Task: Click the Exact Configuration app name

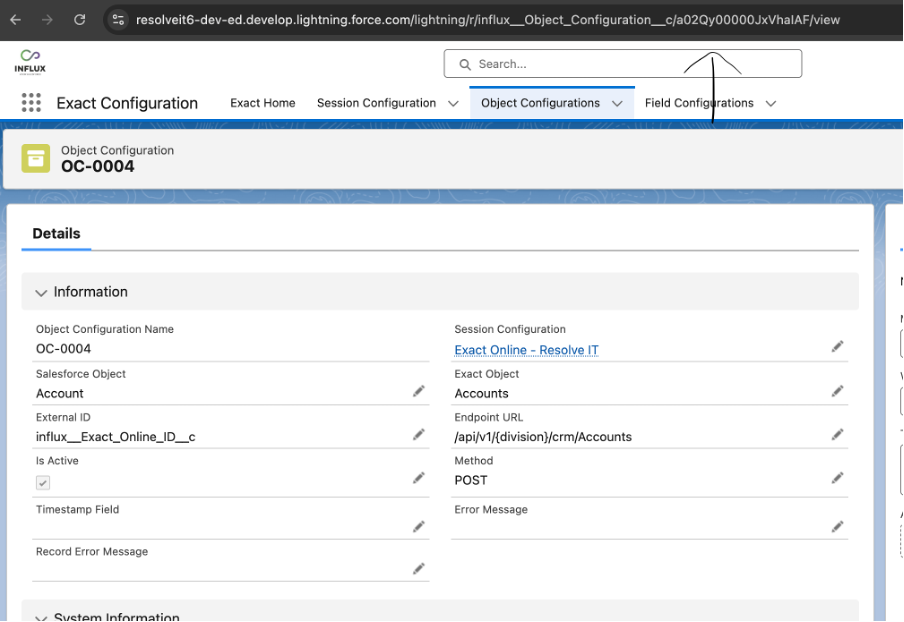Action: [x=127, y=103]
